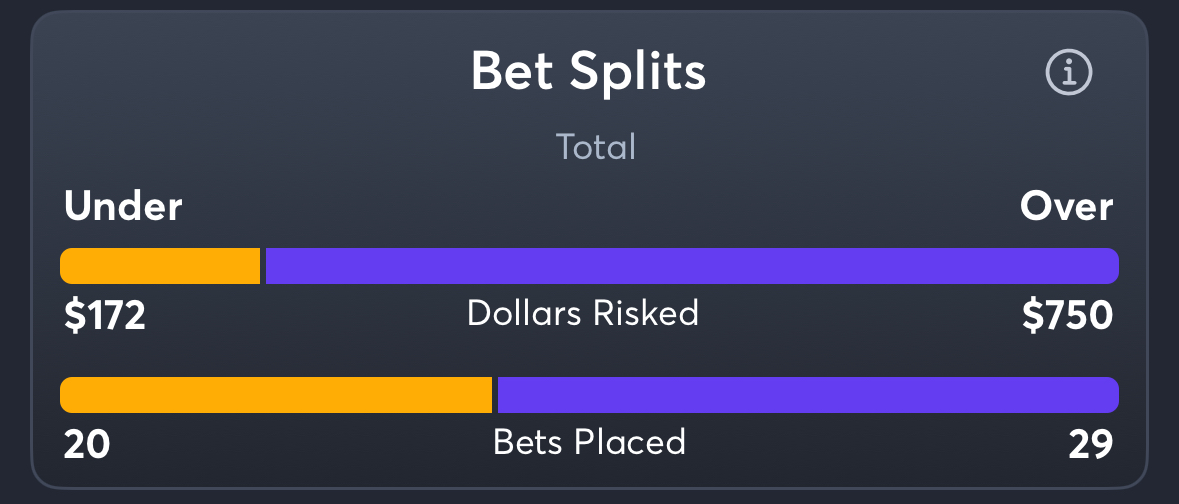Click the Over label
Image resolution: width=1179 pixels, height=504 pixels.
pos(1066,207)
